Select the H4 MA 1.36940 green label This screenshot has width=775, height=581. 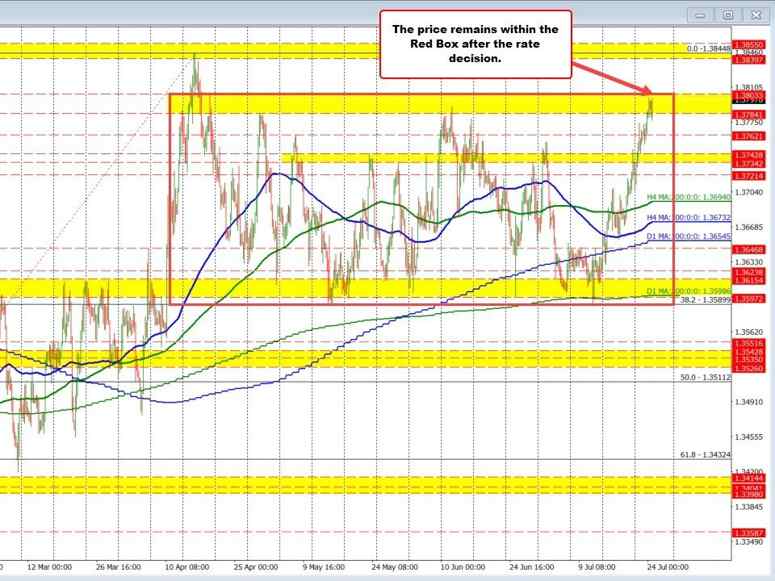(x=689, y=197)
